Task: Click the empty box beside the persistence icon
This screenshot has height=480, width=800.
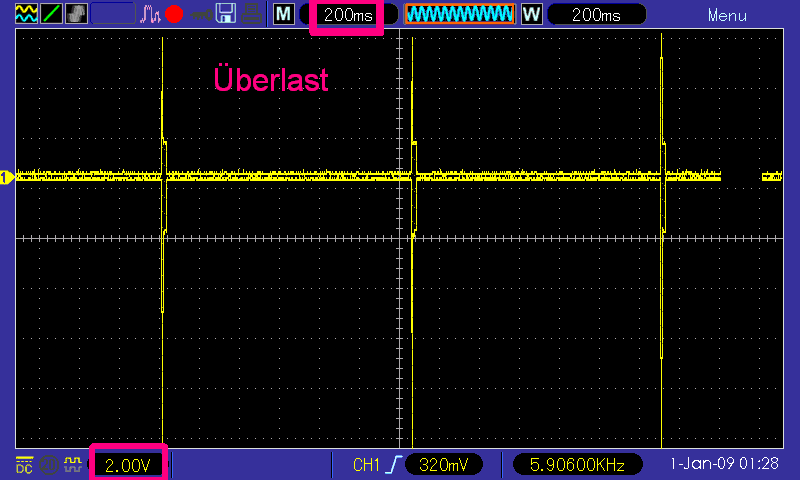Action: pos(113,14)
